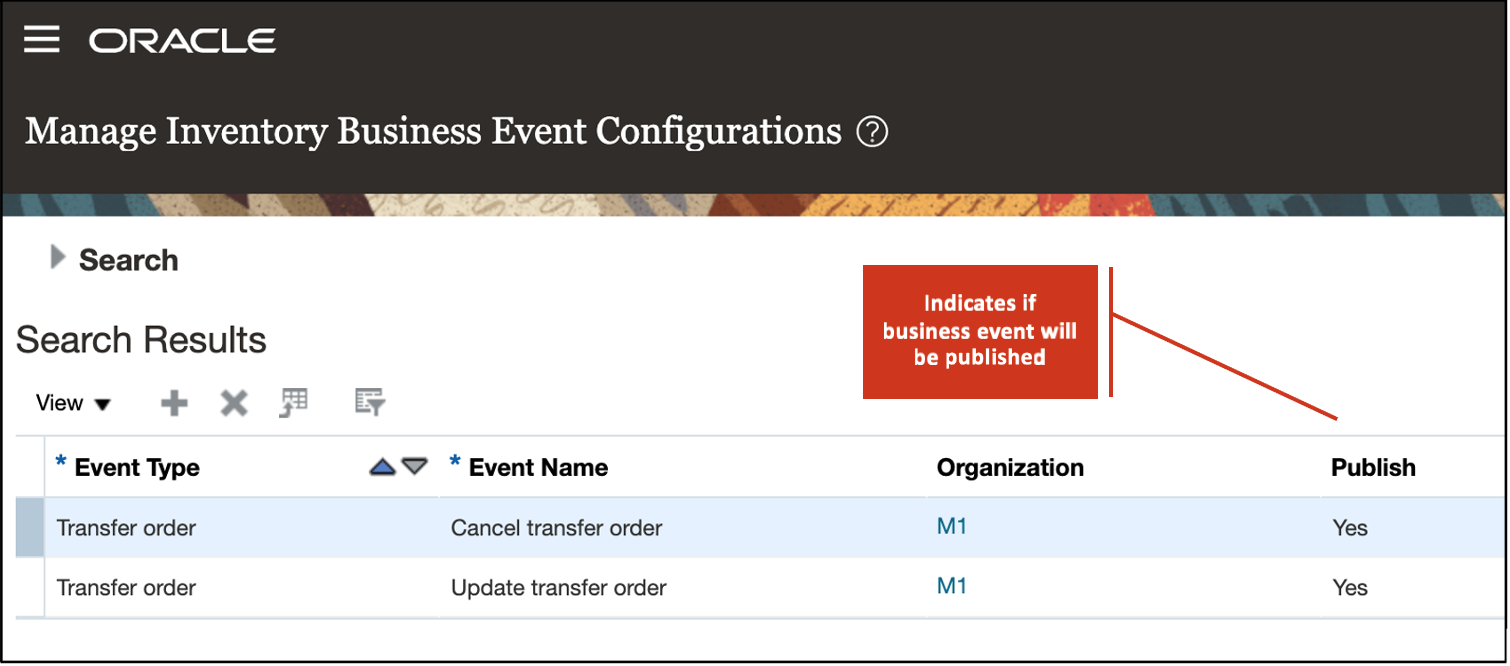Click the Event Type column header
Screen dimensions: 1510x666
137,467
